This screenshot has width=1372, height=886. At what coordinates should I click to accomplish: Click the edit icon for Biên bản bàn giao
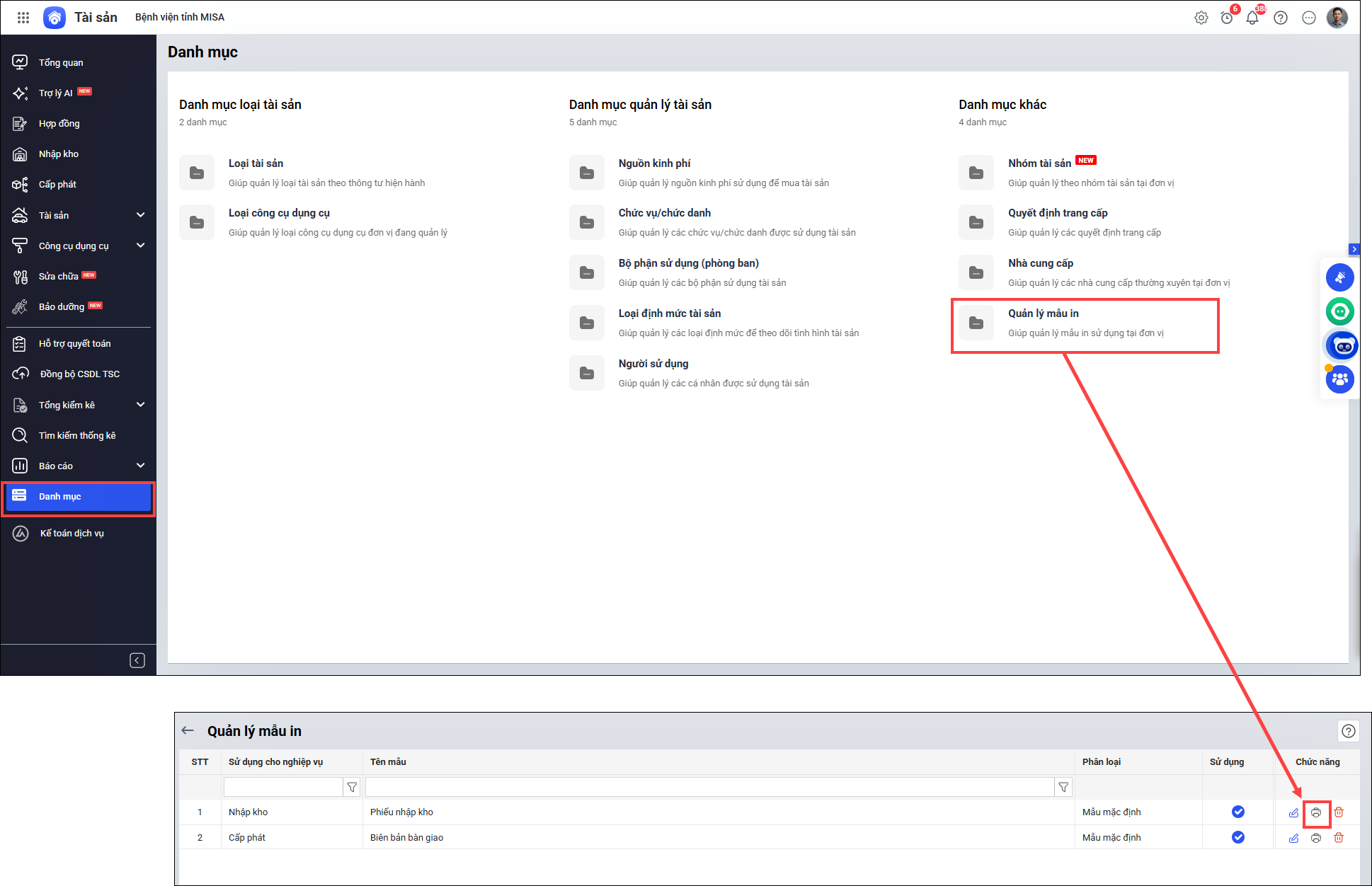click(1293, 838)
